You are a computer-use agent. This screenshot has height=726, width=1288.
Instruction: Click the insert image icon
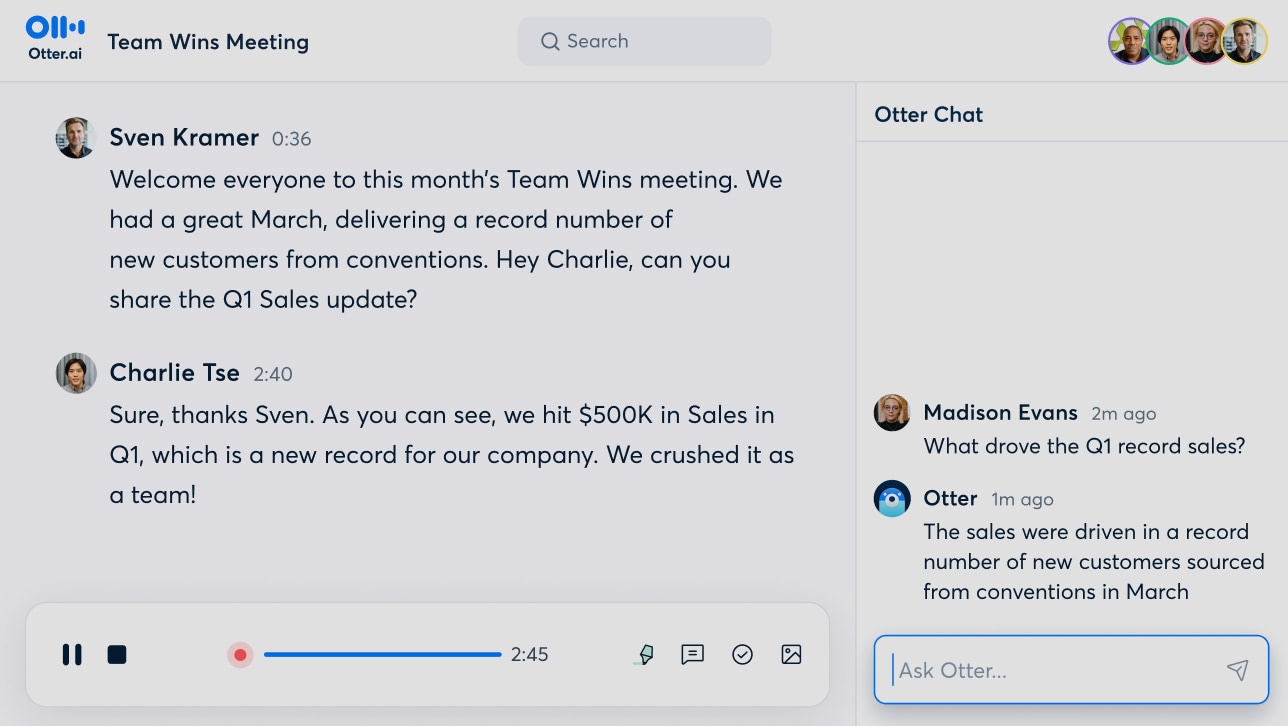[791, 655]
